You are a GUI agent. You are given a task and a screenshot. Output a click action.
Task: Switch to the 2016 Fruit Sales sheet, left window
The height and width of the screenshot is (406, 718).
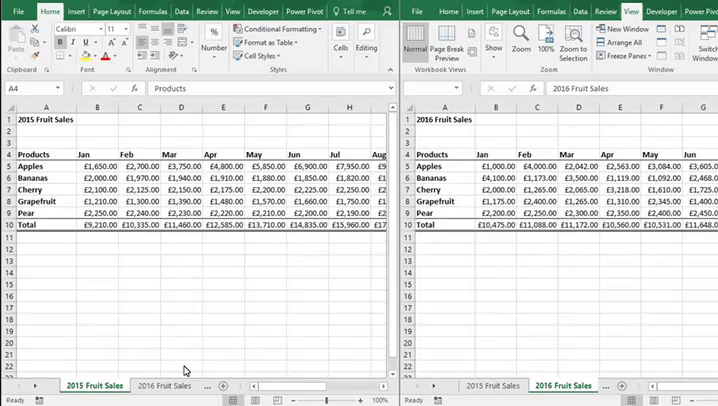click(164, 386)
